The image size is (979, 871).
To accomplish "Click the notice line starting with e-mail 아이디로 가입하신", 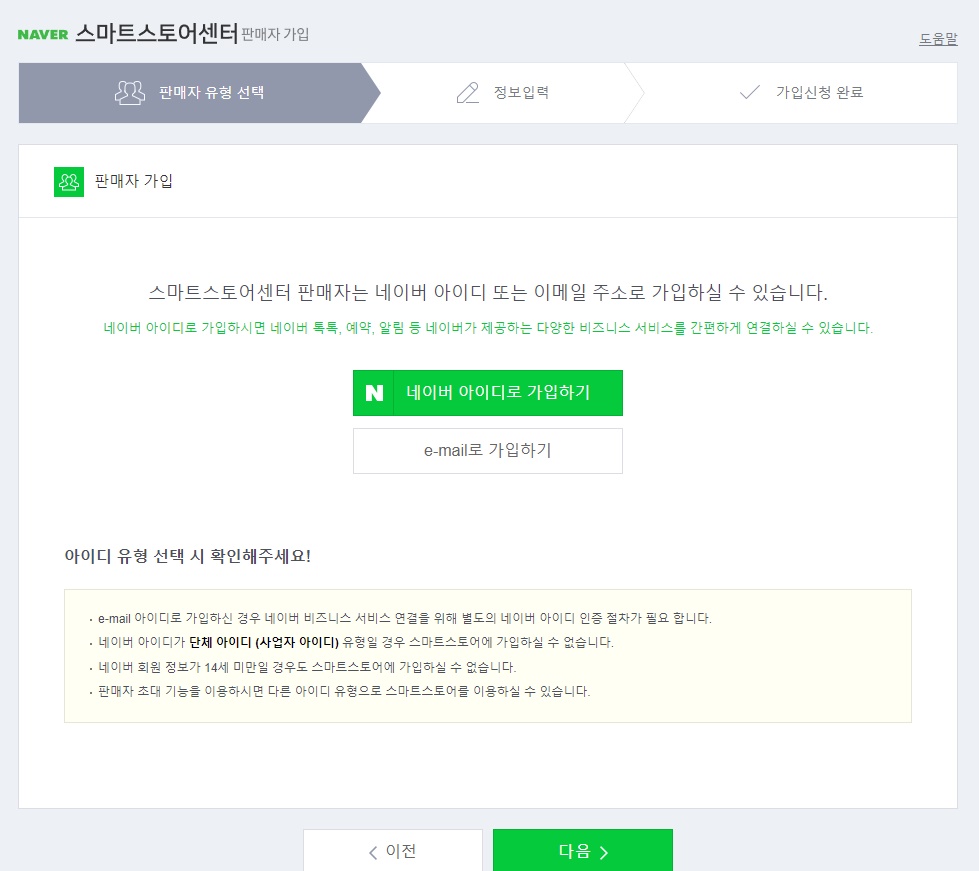I will point(405,618).
